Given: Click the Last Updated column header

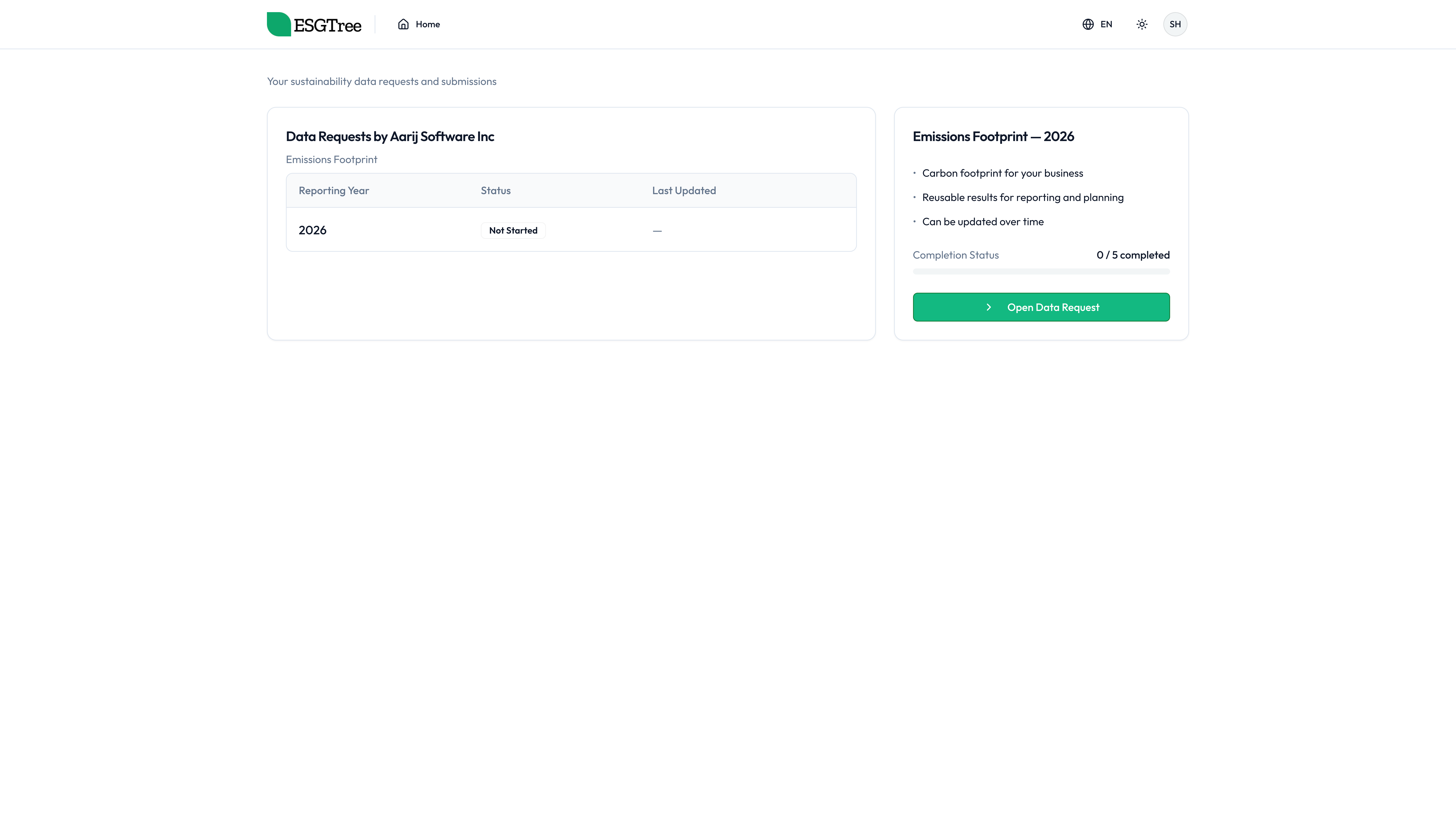Looking at the screenshot, I should pos(684,191).
